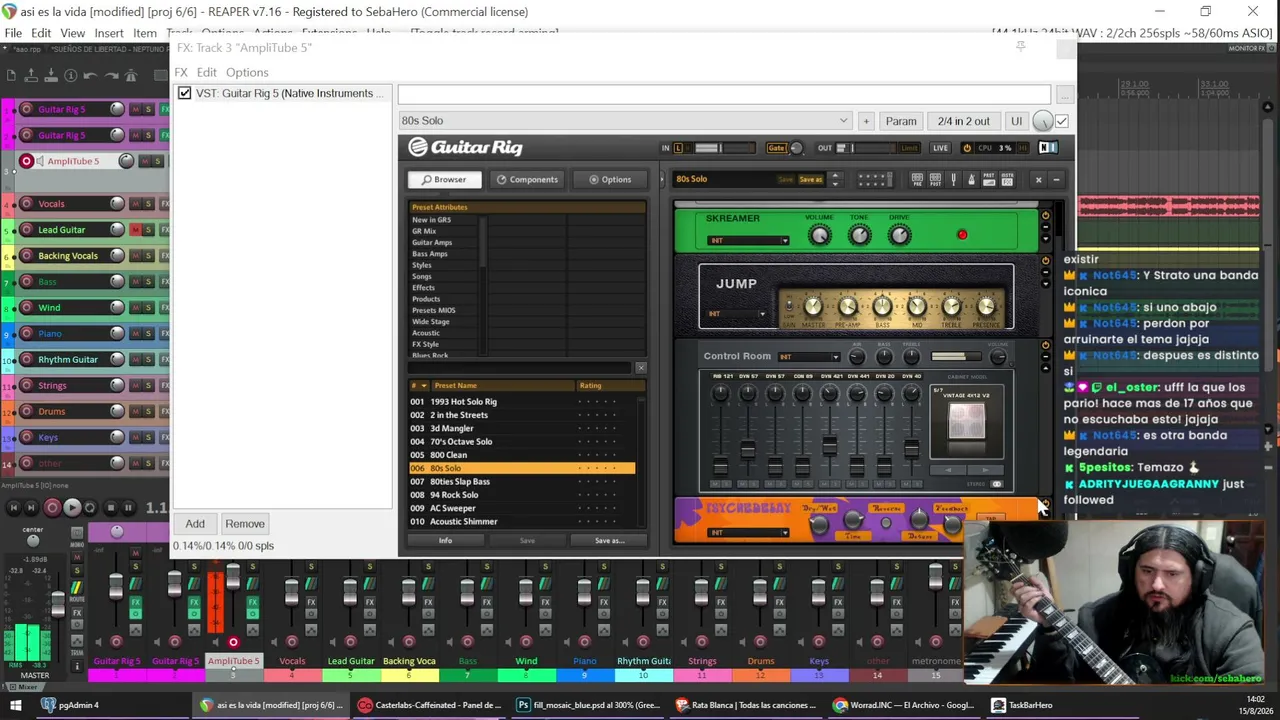Mute the Piano track
Image resolution: width=1280 pixels, height=720 pixels.
point(136,333)
